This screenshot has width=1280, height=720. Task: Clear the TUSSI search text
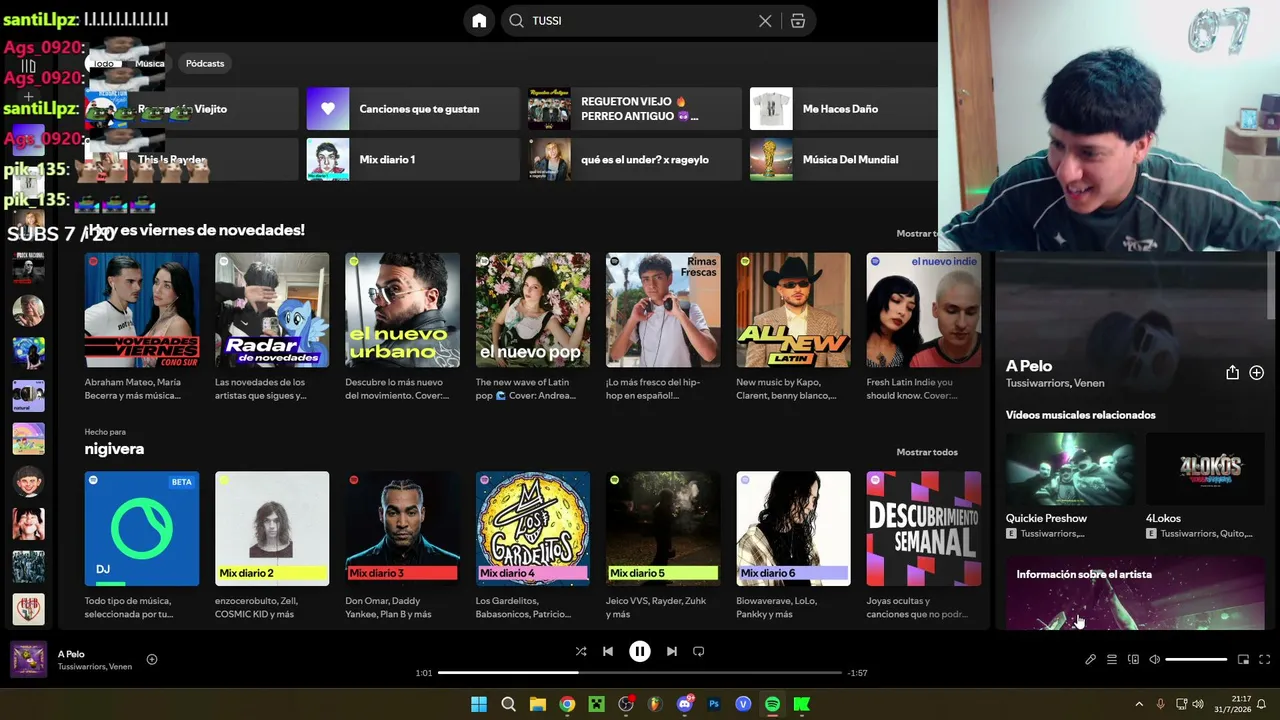tap(765, 21)
